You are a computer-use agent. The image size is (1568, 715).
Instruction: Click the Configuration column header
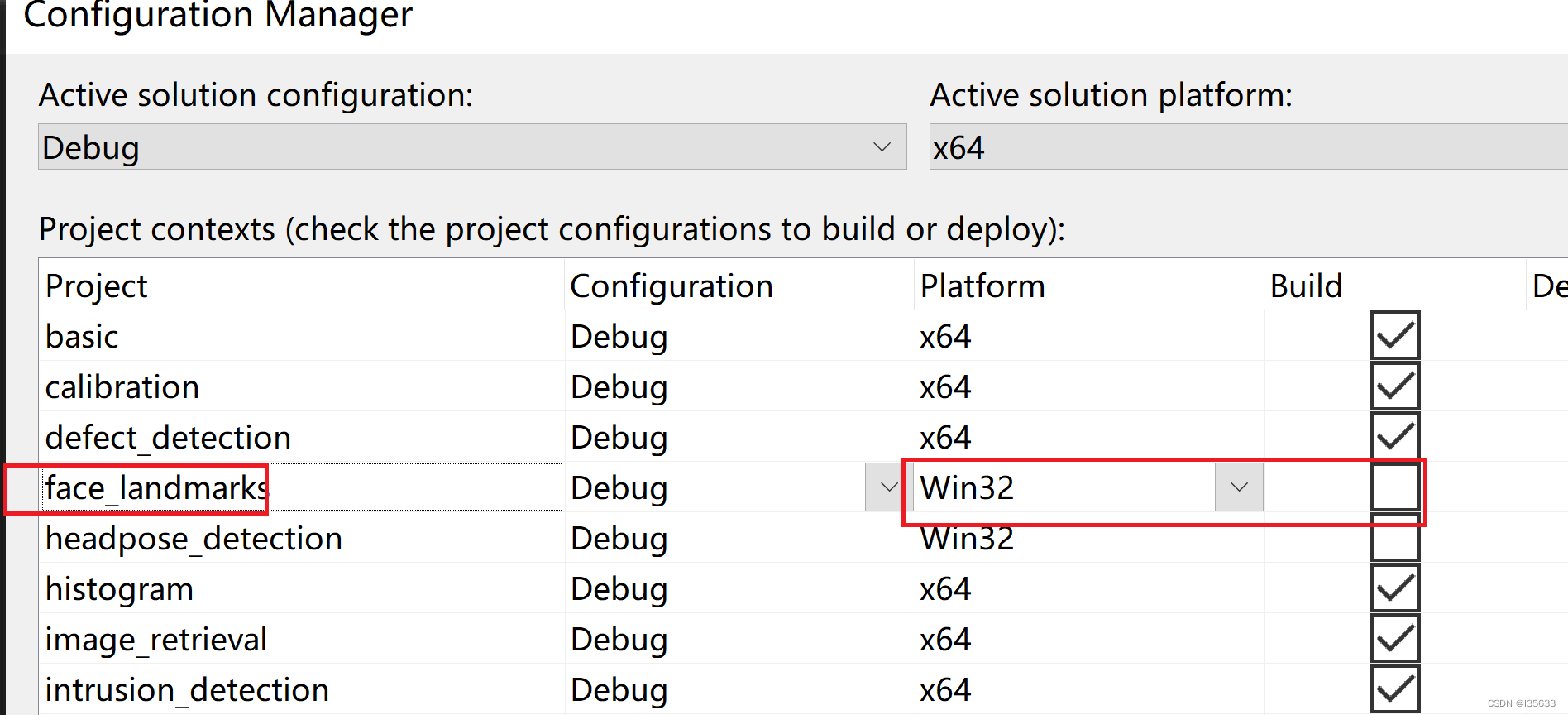[x=672, y=286]
